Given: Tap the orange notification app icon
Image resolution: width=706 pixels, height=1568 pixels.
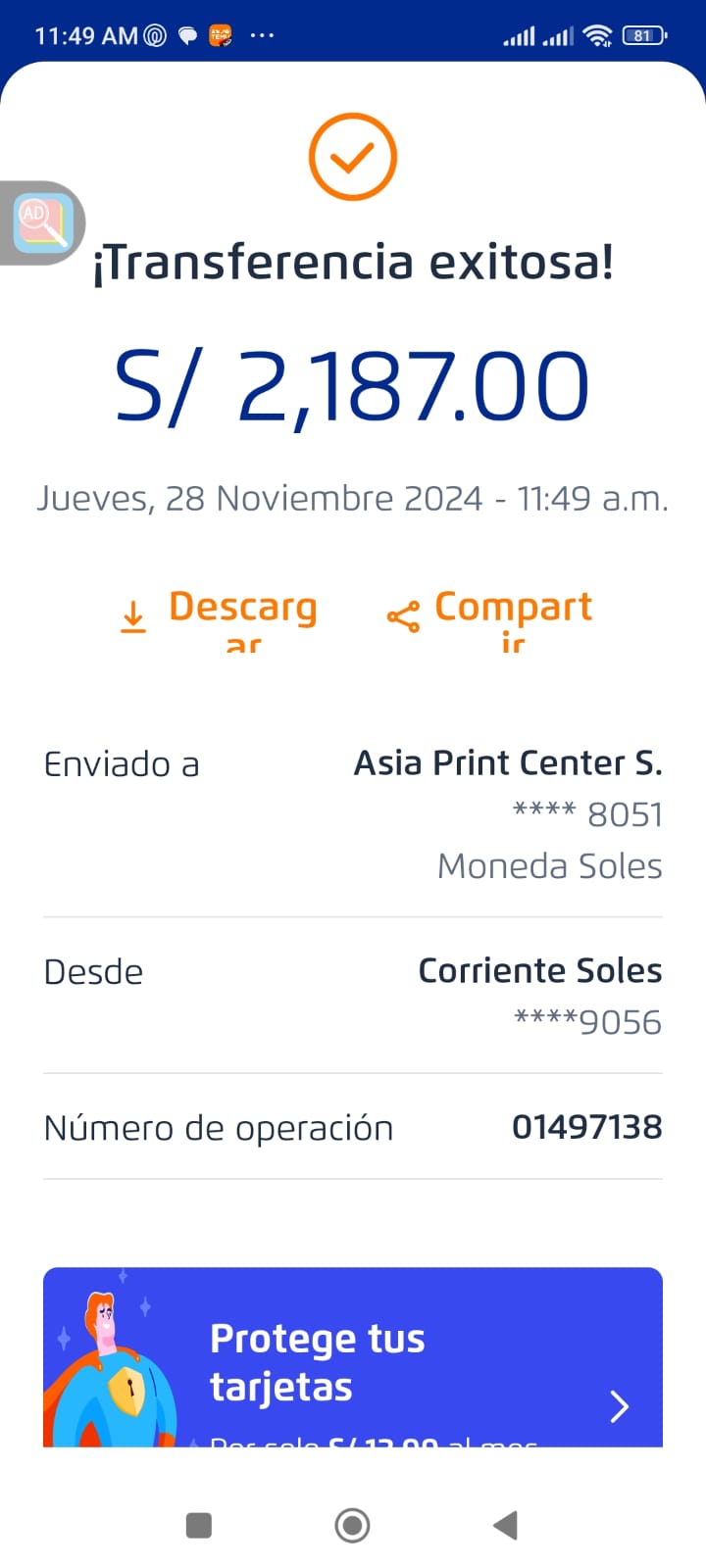Looking at the screenshot, I should [222, 36].
